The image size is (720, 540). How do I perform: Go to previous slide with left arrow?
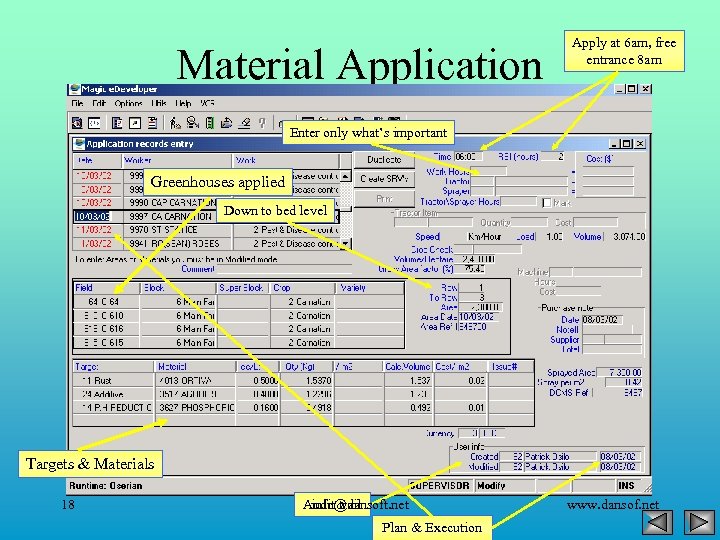click(x=658, y=522)
